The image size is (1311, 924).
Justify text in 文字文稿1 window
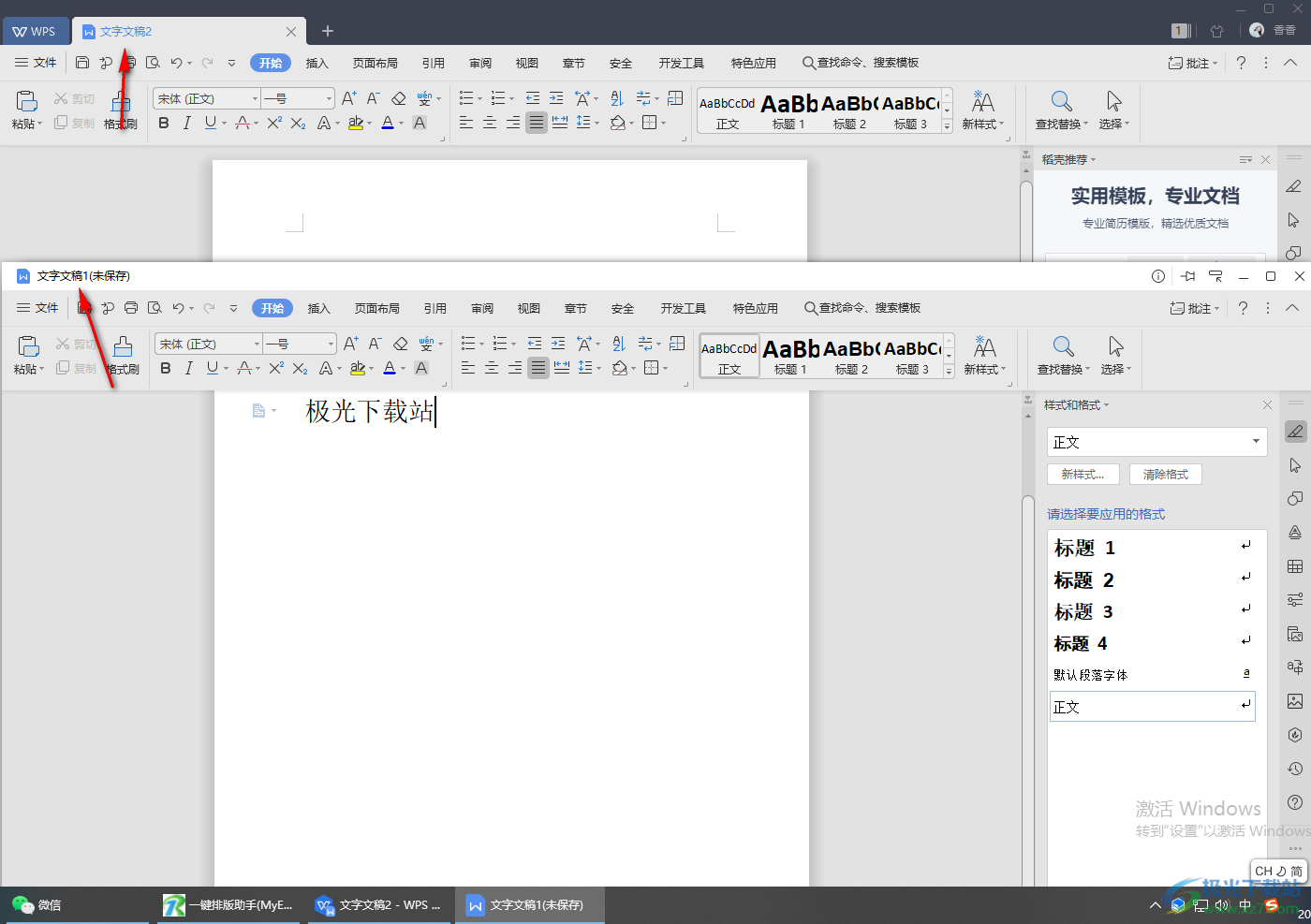(x=538, y=368)
